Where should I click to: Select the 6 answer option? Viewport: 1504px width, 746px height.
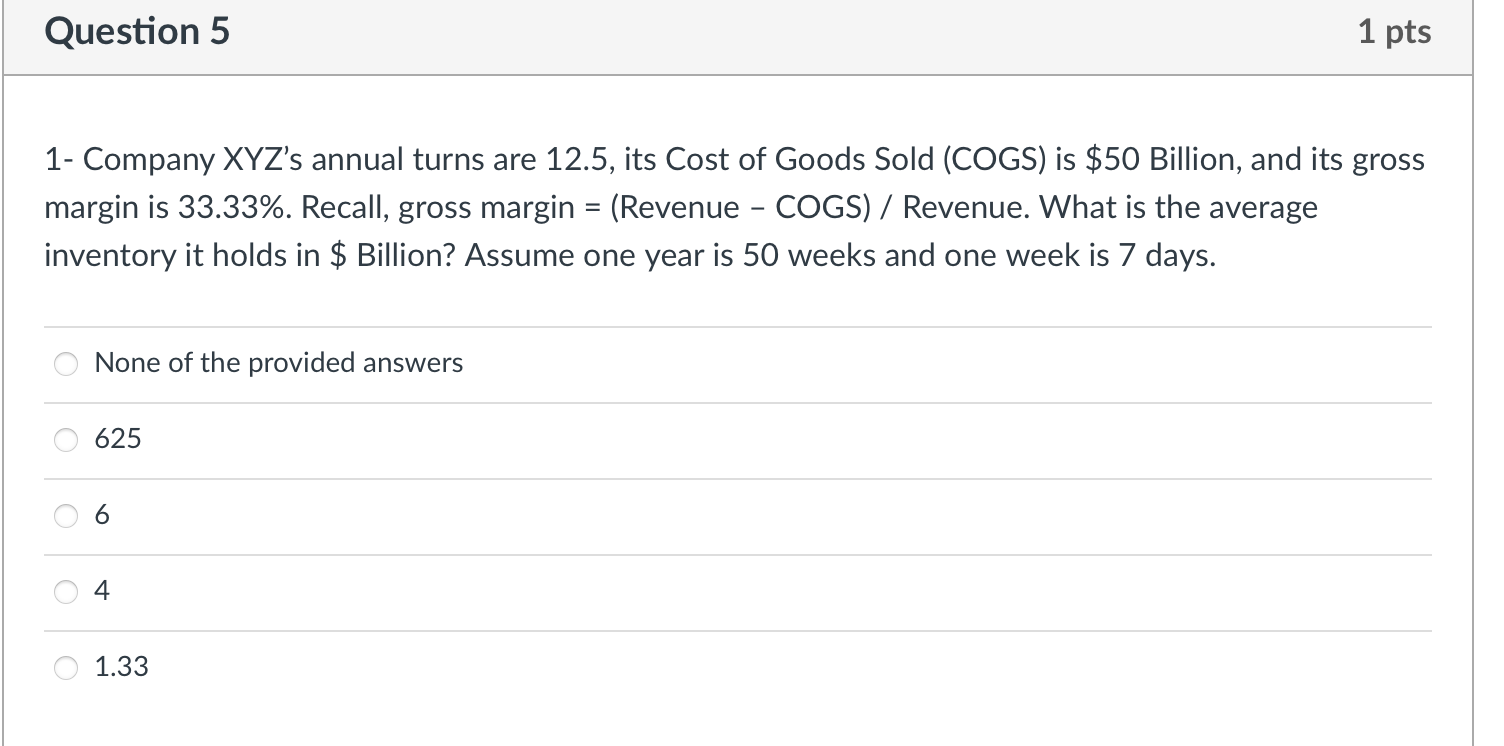(65, 516)
